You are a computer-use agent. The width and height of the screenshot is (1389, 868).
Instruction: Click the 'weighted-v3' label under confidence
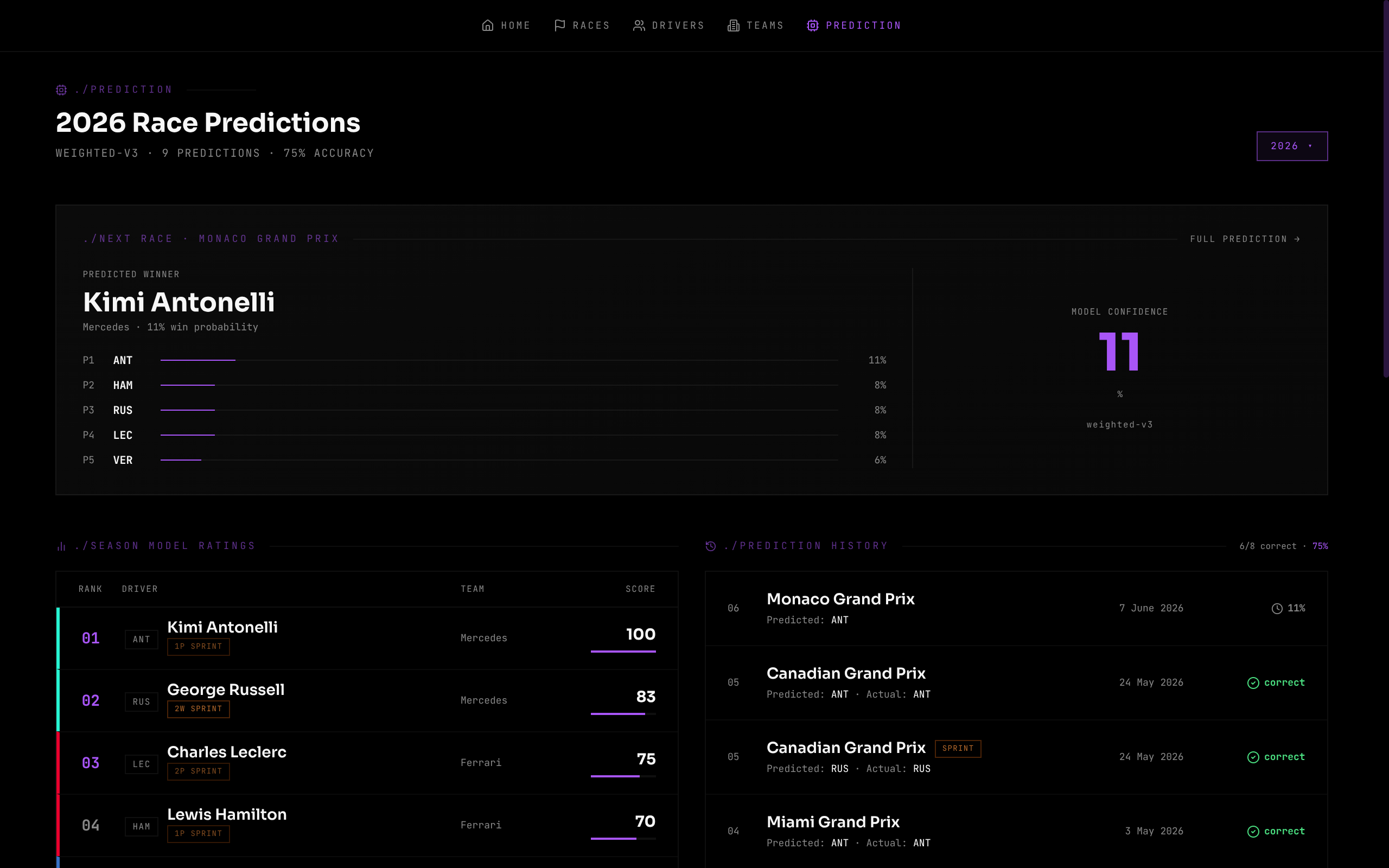point(1119,425)
